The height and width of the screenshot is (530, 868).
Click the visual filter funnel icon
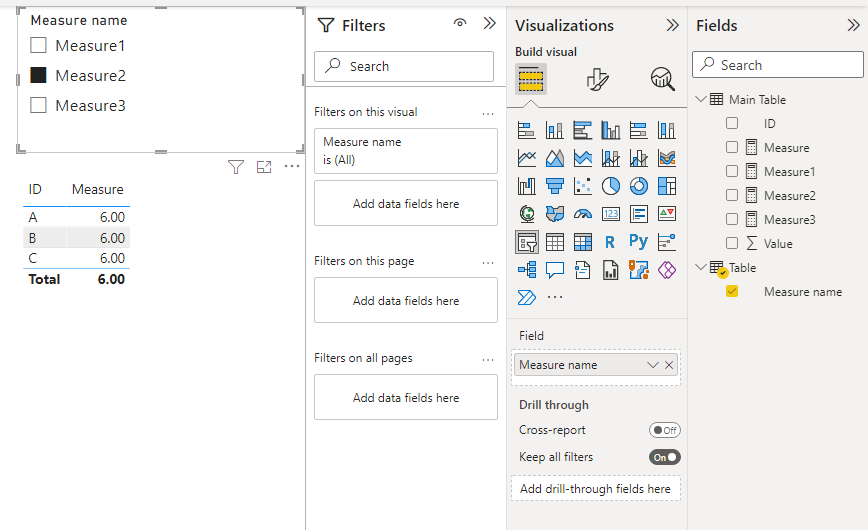pyautogui.click(x=236, y=166)
